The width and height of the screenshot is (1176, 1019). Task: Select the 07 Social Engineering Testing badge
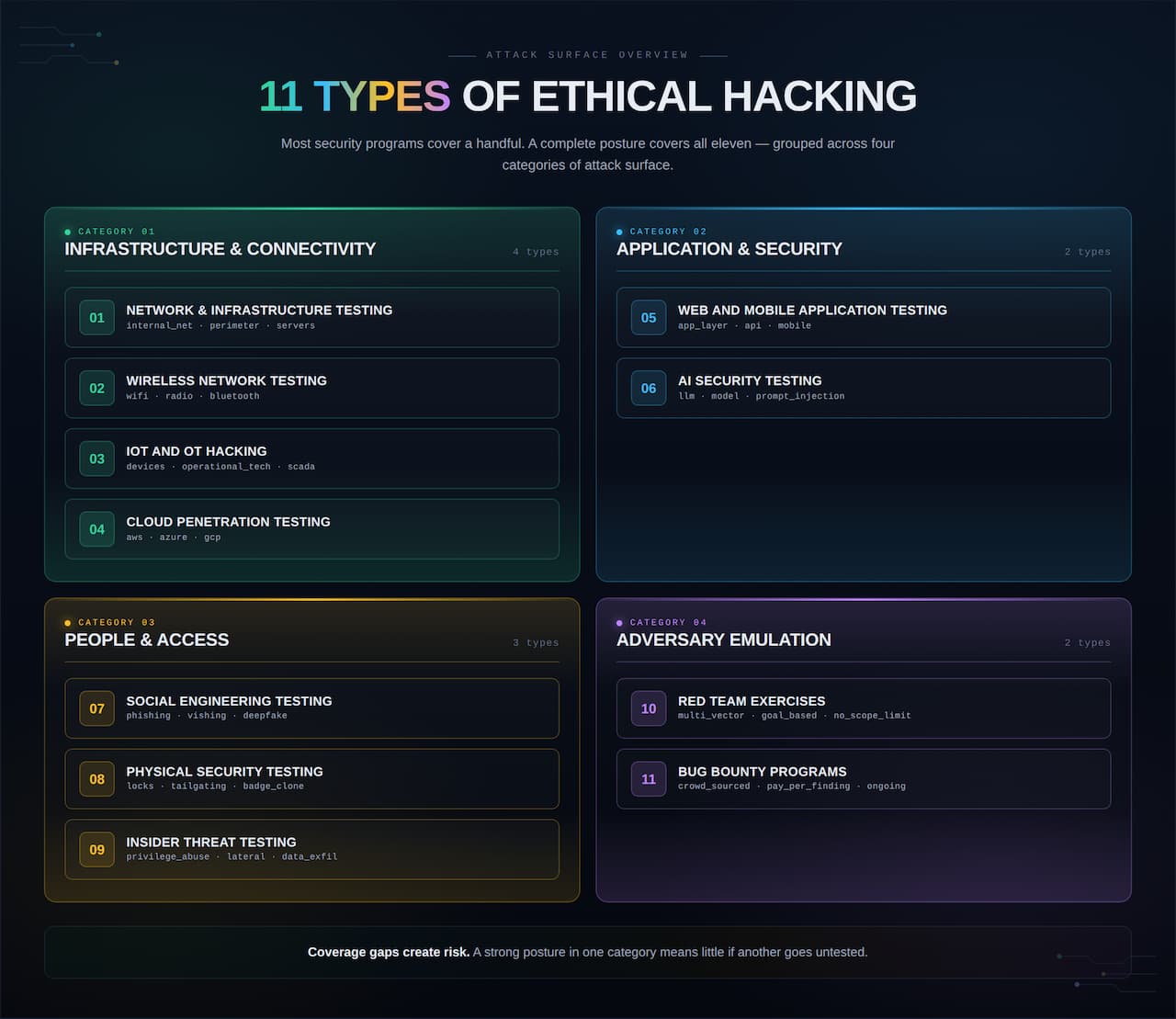click(x=96, y=708)
